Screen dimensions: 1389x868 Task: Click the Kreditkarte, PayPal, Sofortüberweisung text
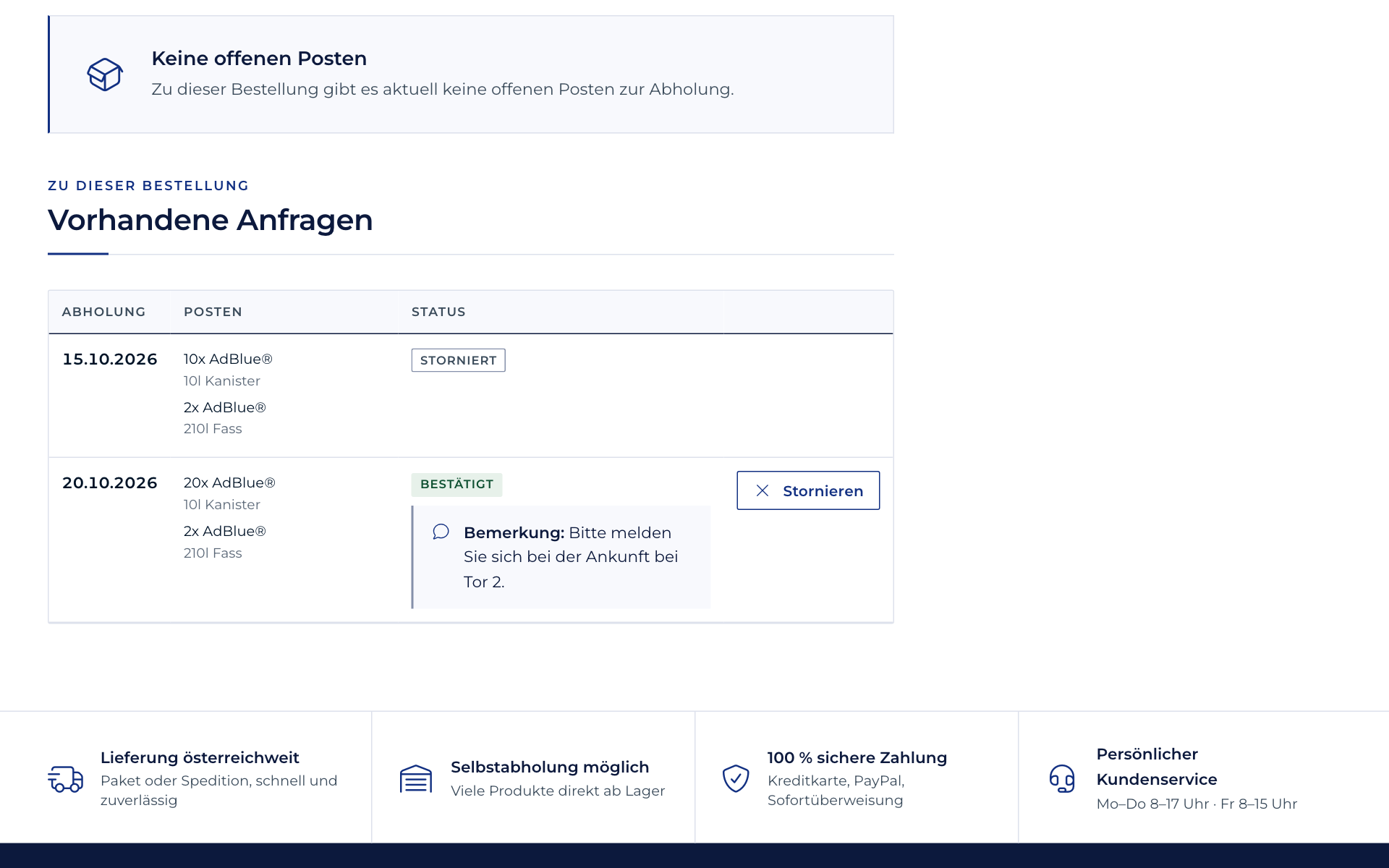tap(836, 791)
